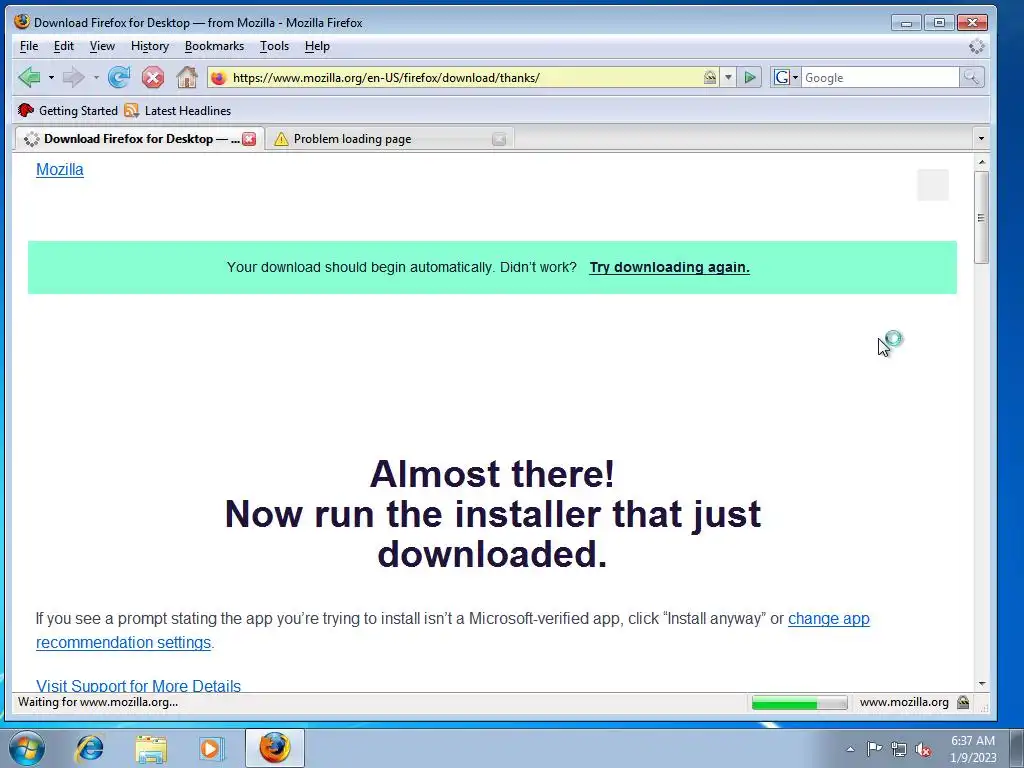Open Windows Explorer from the taskbar

pos(150,748)
